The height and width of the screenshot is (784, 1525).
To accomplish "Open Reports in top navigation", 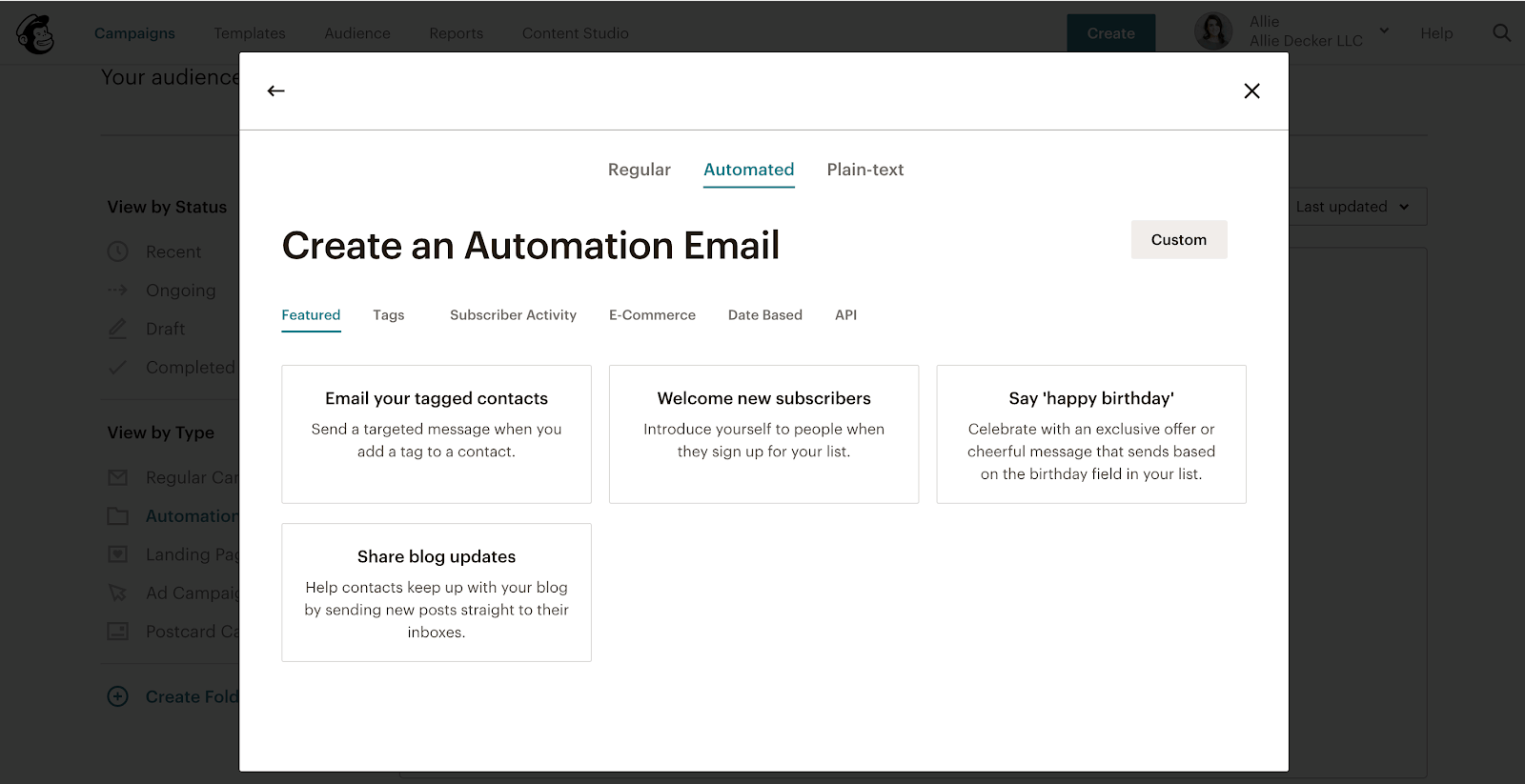I will click(x=456, y=33).
